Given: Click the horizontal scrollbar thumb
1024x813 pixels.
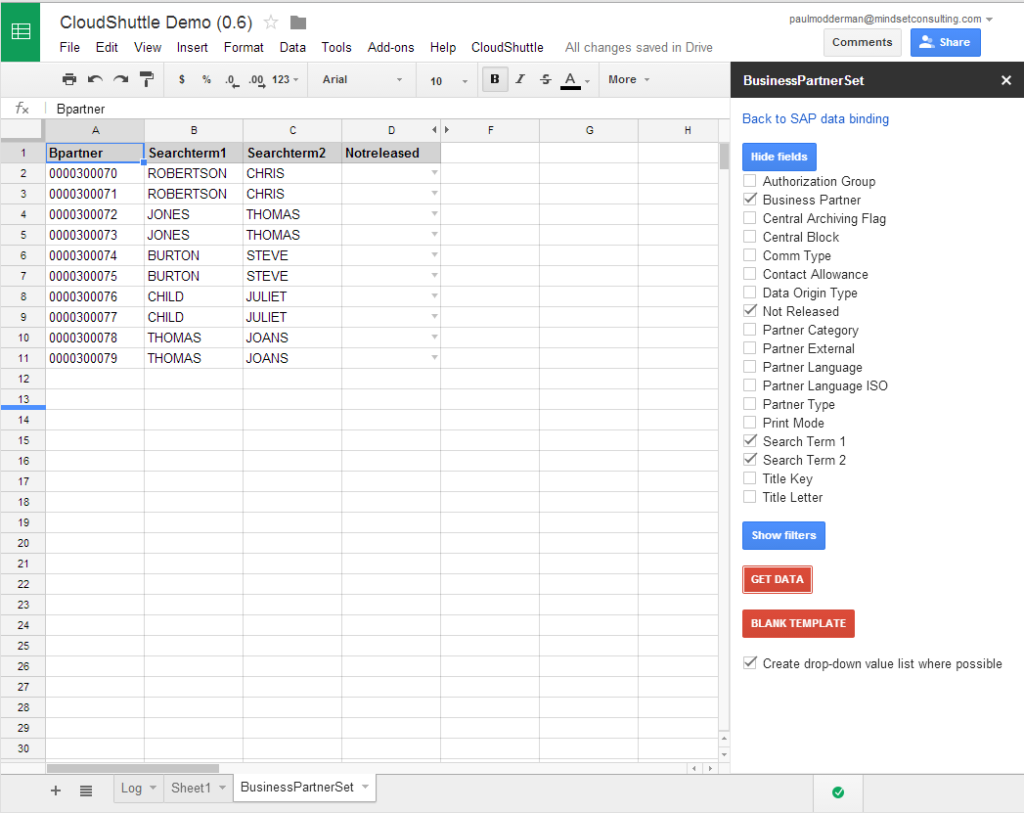Looking at the screenshot, I should [133, 769].
